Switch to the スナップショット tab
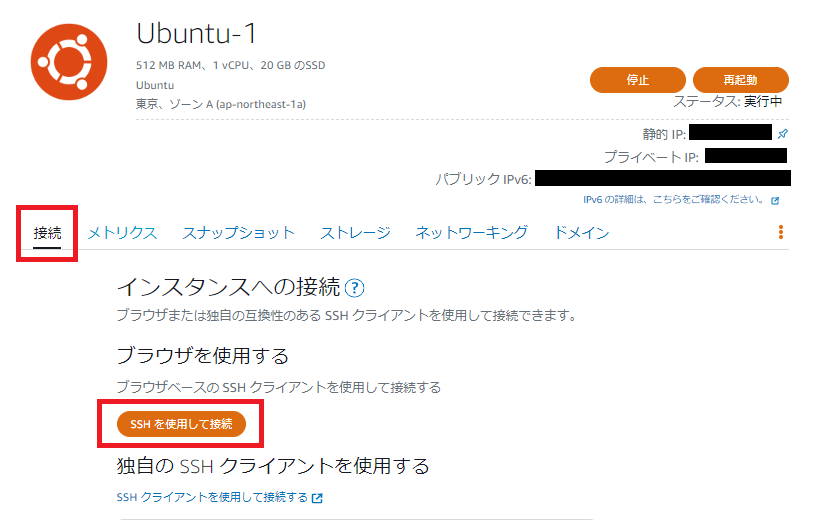 pos(239,233)
